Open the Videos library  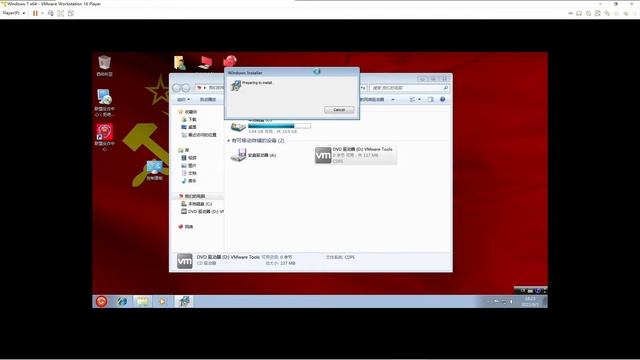(x=189, y=158)
